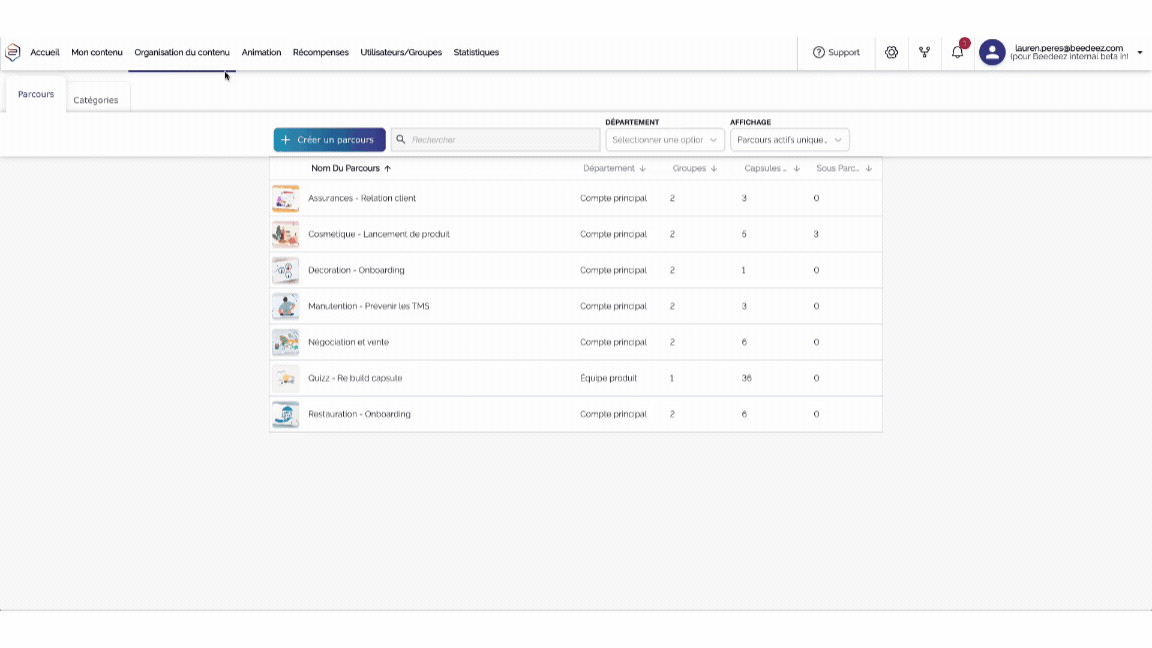Click the user avatar icon

coord(991,52)
